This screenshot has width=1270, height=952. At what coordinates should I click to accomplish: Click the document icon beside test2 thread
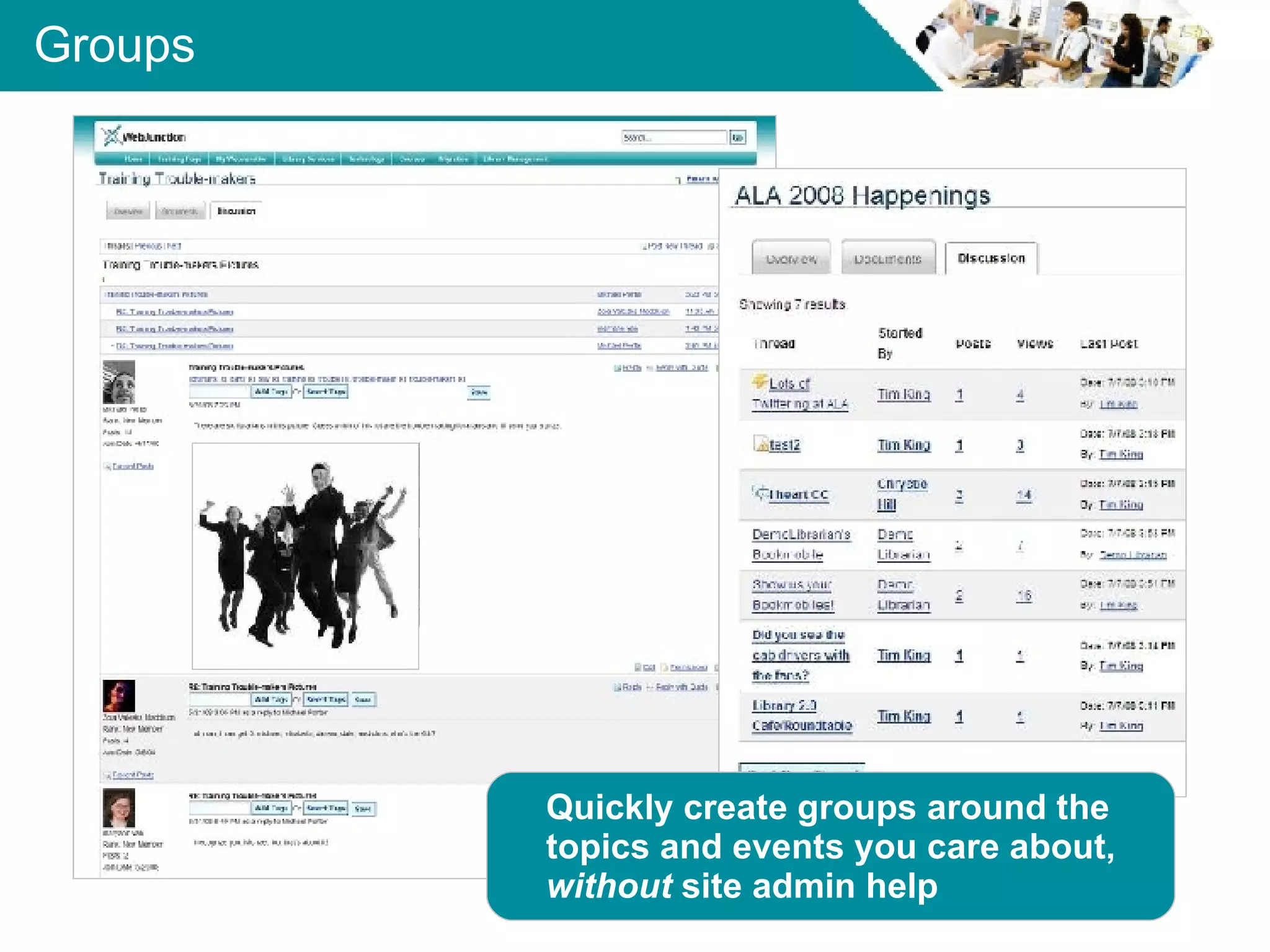pos(760,443)
